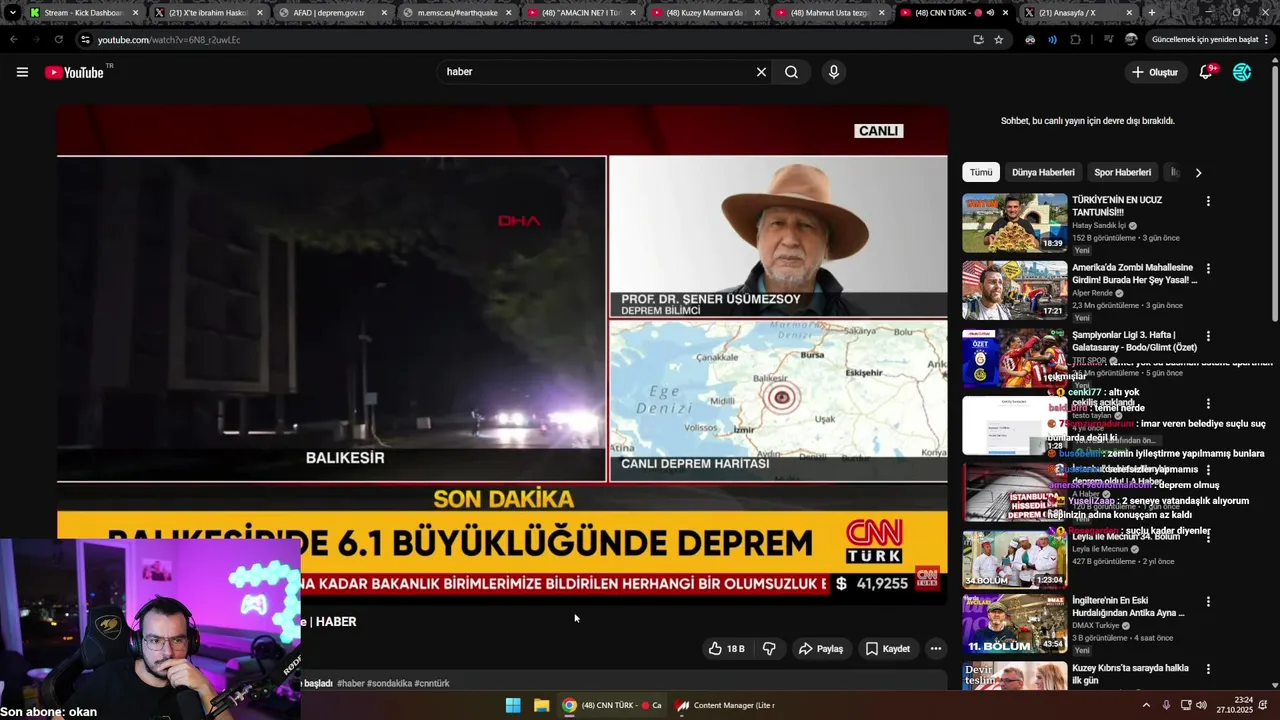Close the Kick Dashboard browser tab
This screenshot has height=720, width=1280.
coord(136,13)
